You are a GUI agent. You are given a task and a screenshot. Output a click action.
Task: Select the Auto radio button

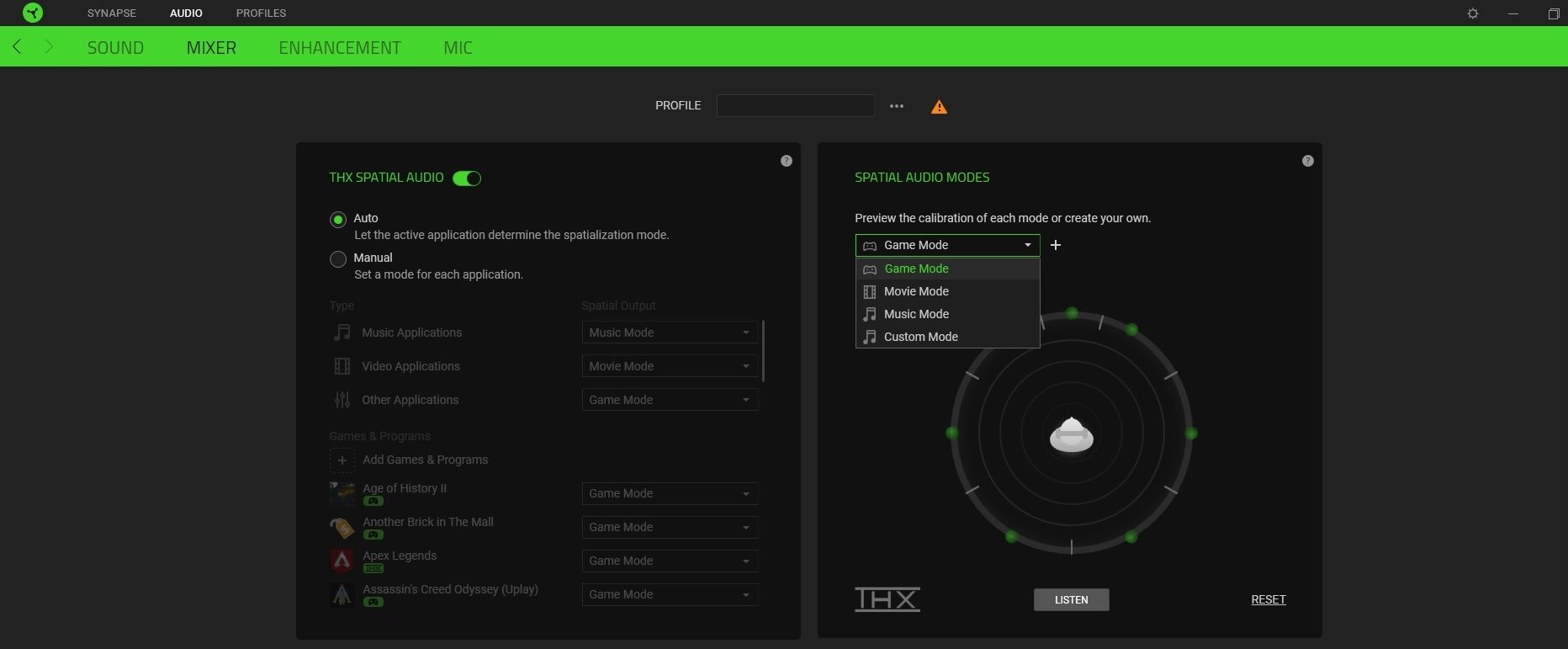click(x=338, y=220)
